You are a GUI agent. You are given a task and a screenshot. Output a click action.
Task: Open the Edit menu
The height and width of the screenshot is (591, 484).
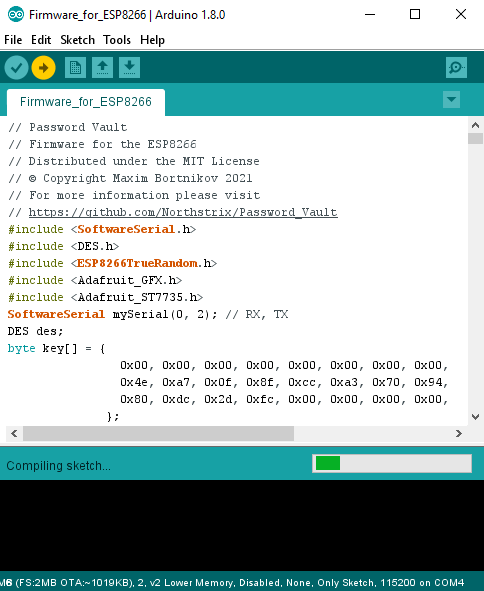pos(41,40)
